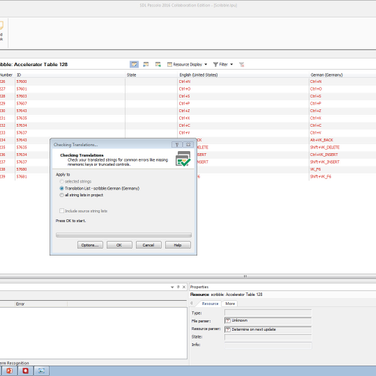376x376 pixels.
Task: Click the Number column header
Action: pos(7,75)
